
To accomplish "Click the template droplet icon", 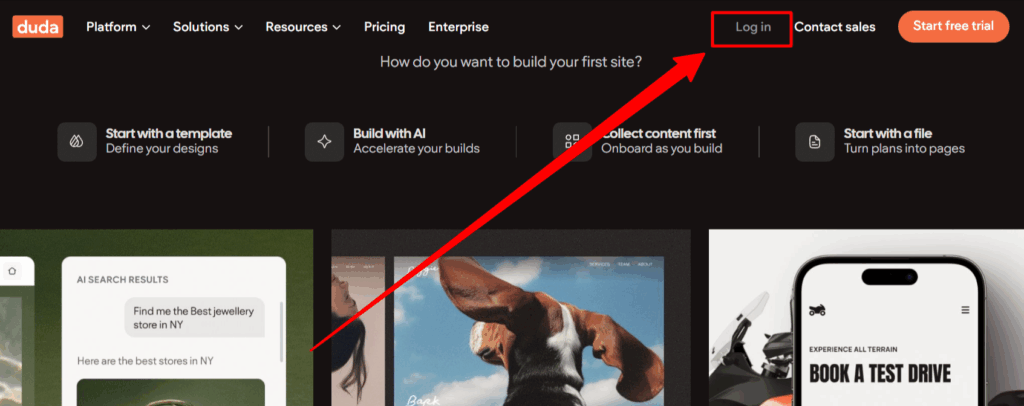I will pos(77,142).
